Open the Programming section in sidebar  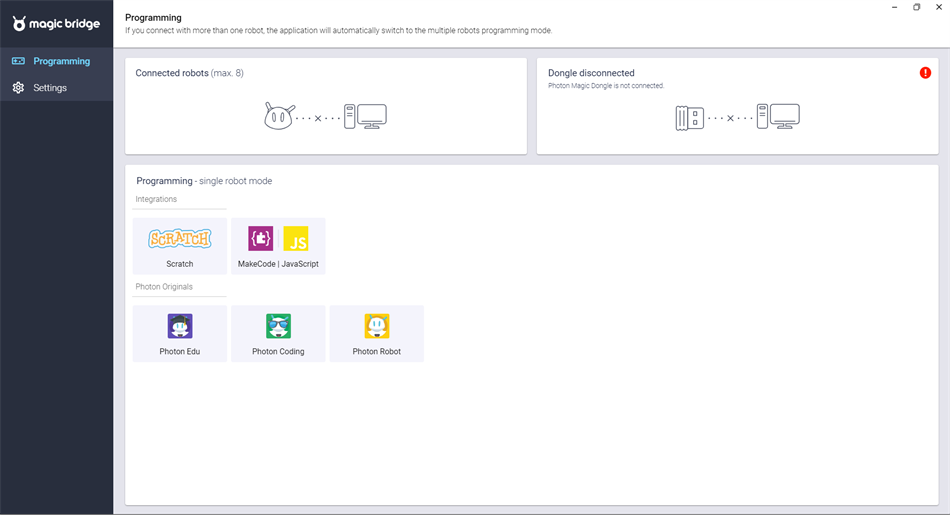(x=56, y=61)
